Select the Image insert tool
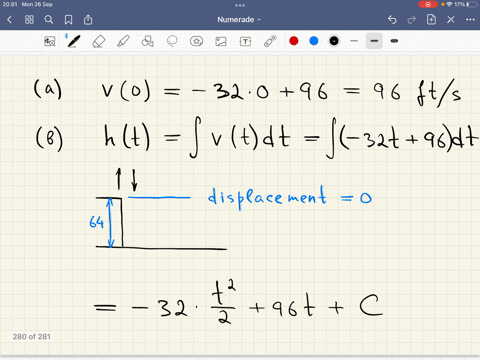This screenshot has width=480, height=360. coord(221,41)
